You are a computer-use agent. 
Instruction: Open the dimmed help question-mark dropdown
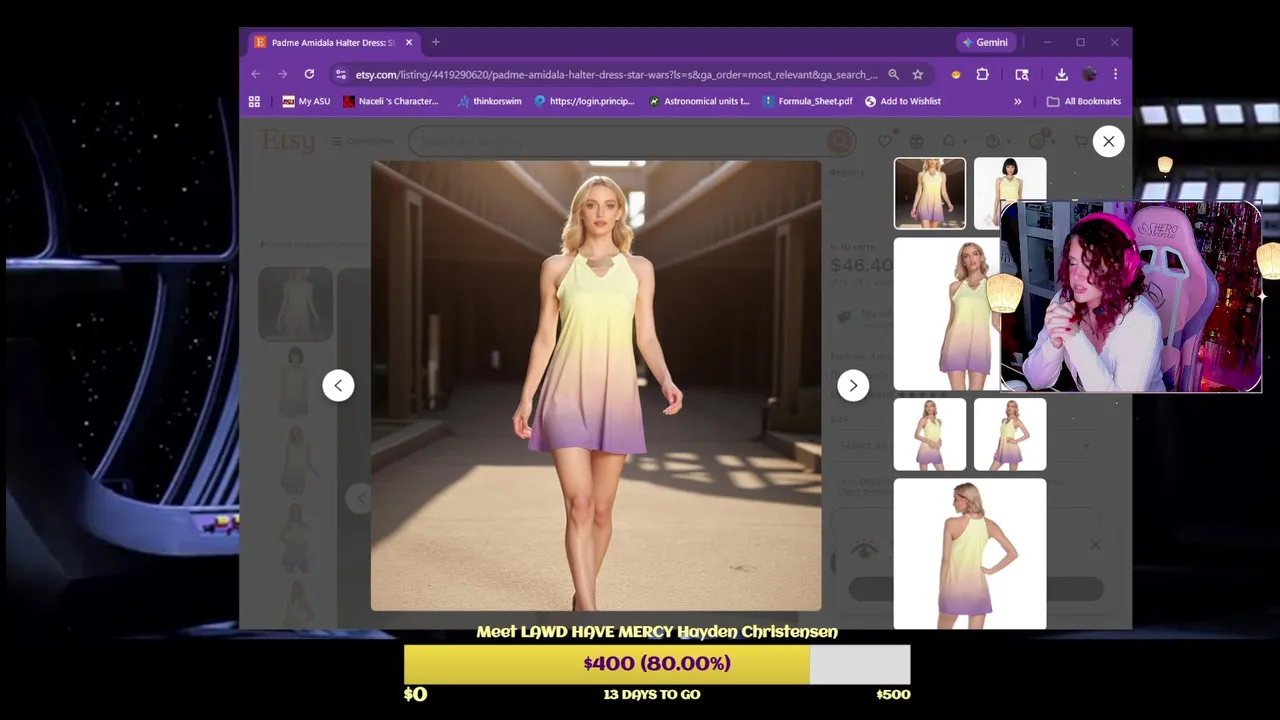(996, 141)
